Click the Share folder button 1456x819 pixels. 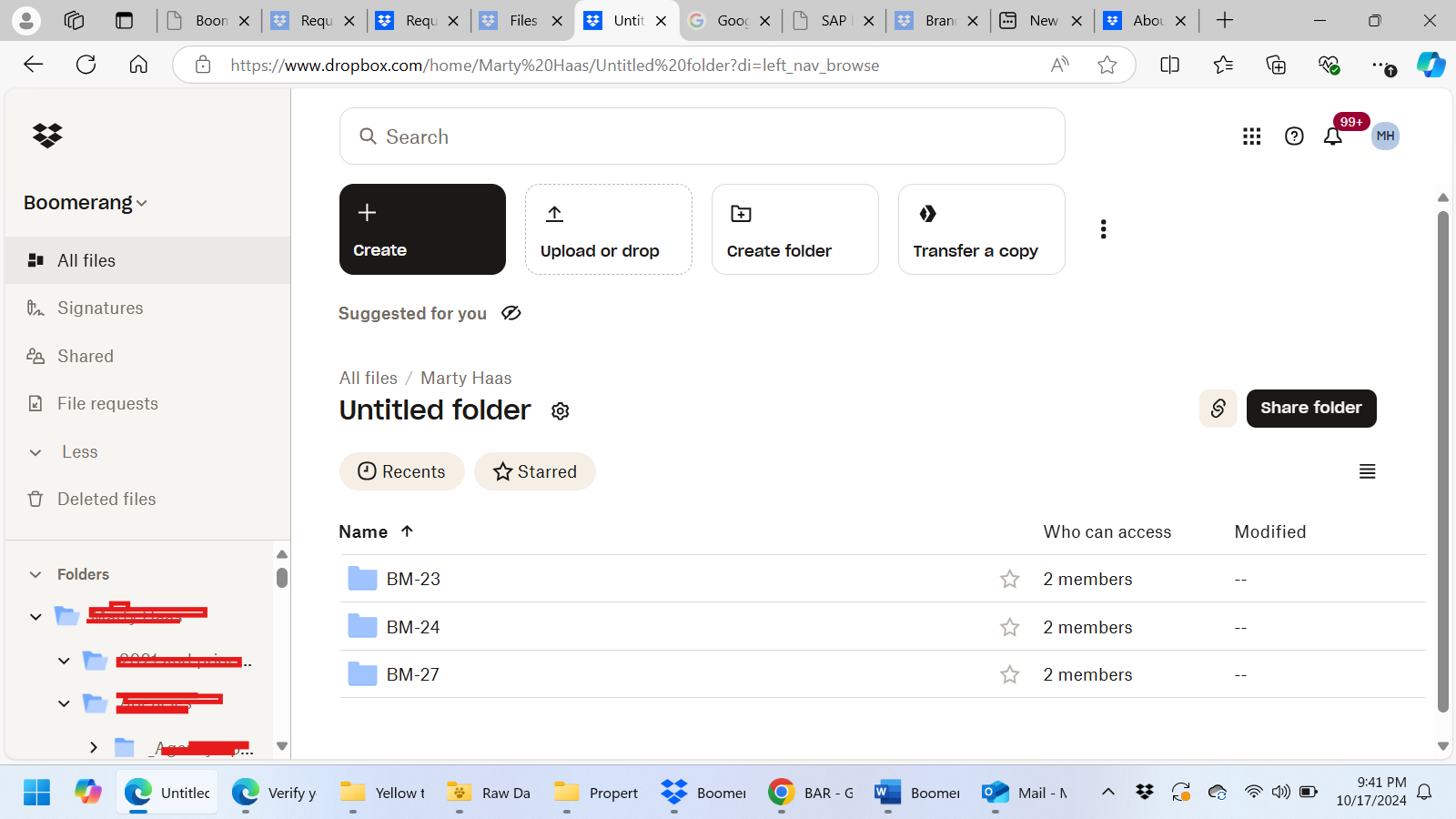[1310, 408]
